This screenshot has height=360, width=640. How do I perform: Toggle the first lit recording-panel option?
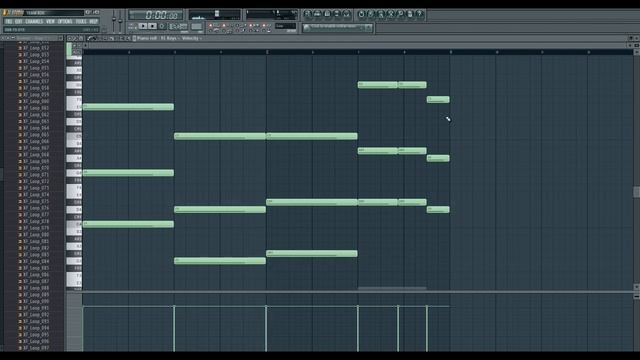(211, 25)
